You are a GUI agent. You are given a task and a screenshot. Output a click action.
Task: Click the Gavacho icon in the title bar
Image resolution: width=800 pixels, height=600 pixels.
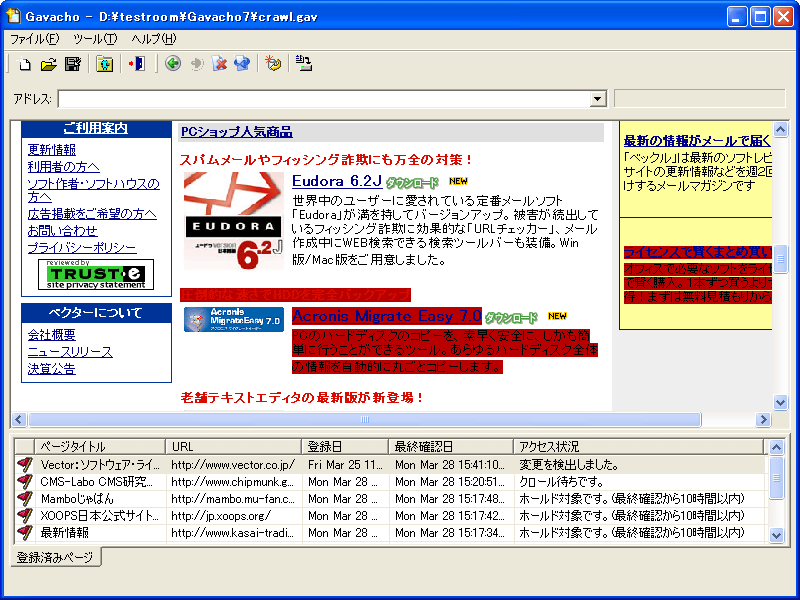(13, 16)
